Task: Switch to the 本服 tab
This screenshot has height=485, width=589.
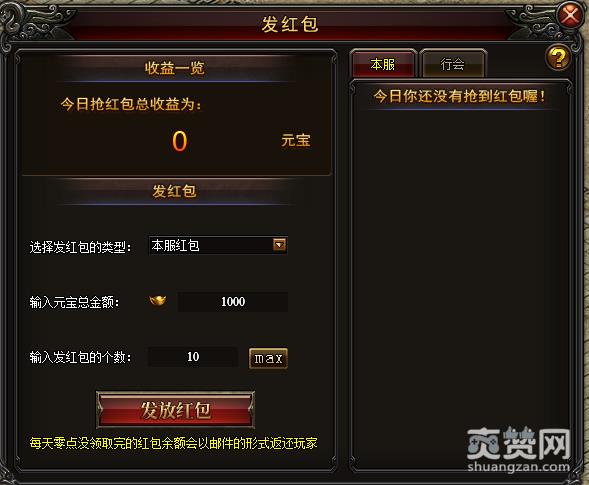Action: tap(382, 64)
